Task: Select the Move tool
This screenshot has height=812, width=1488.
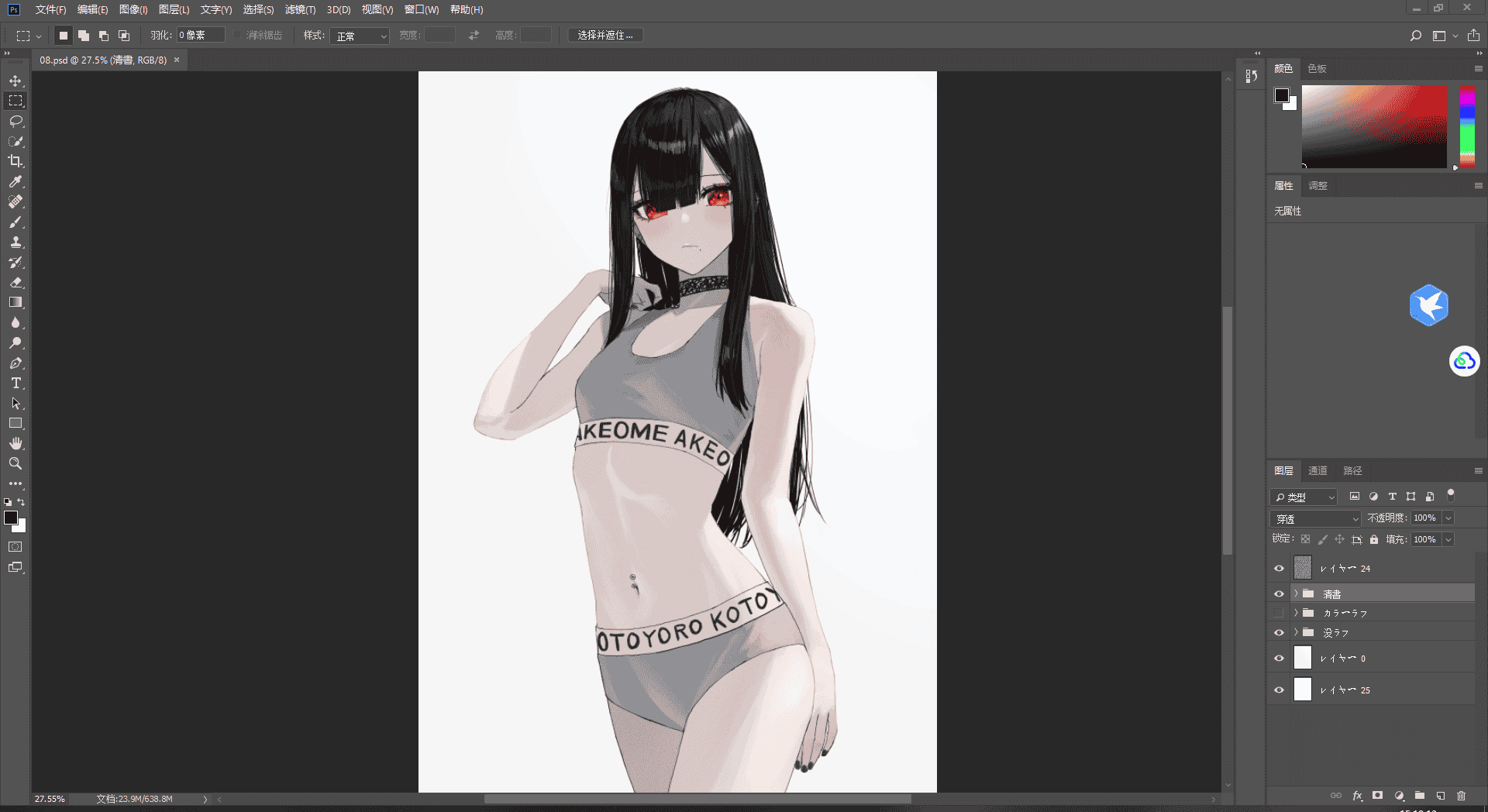Action: (x=15, y=81)
